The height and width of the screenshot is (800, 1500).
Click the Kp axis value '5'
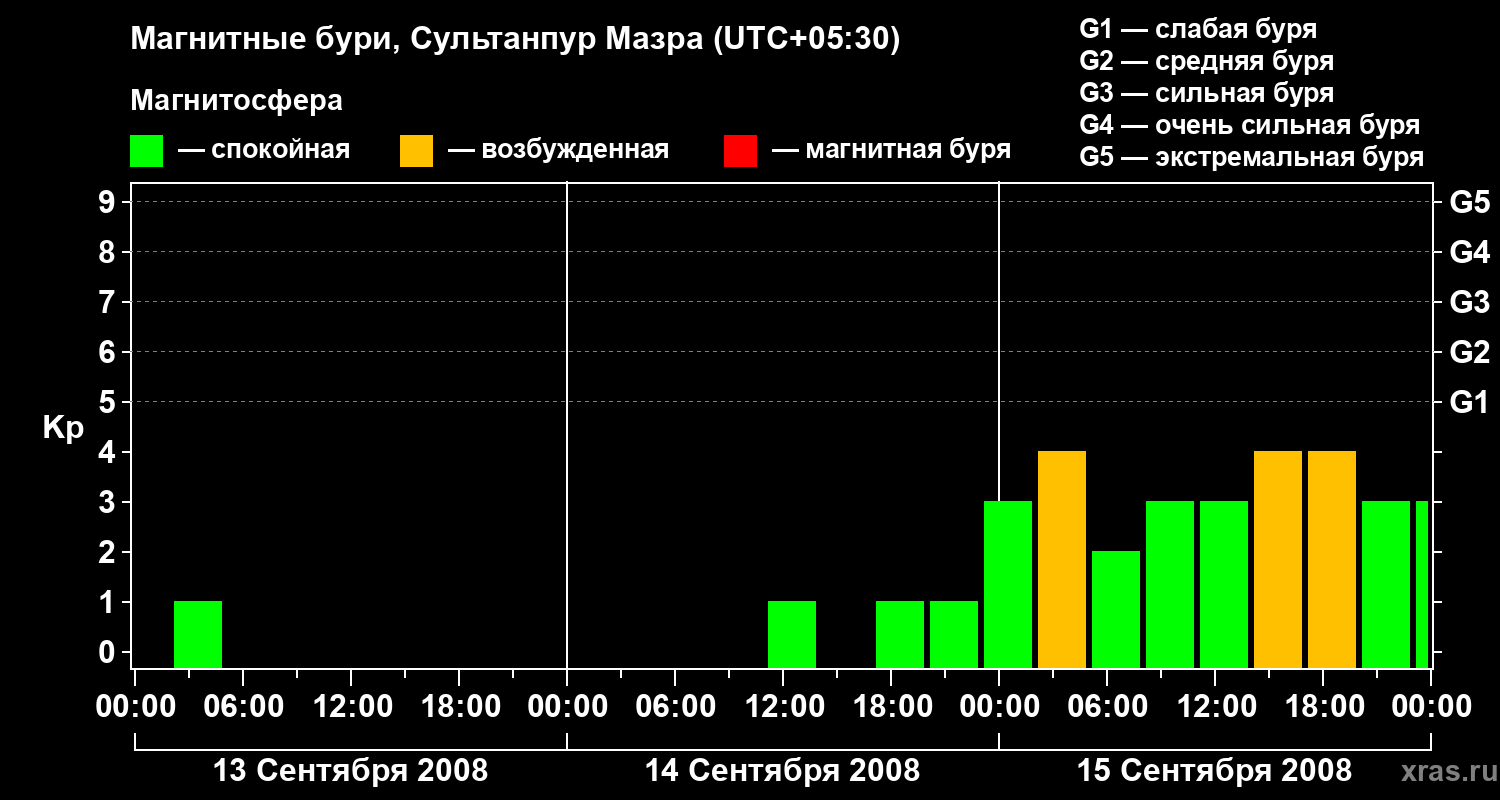tap(109, 403)
